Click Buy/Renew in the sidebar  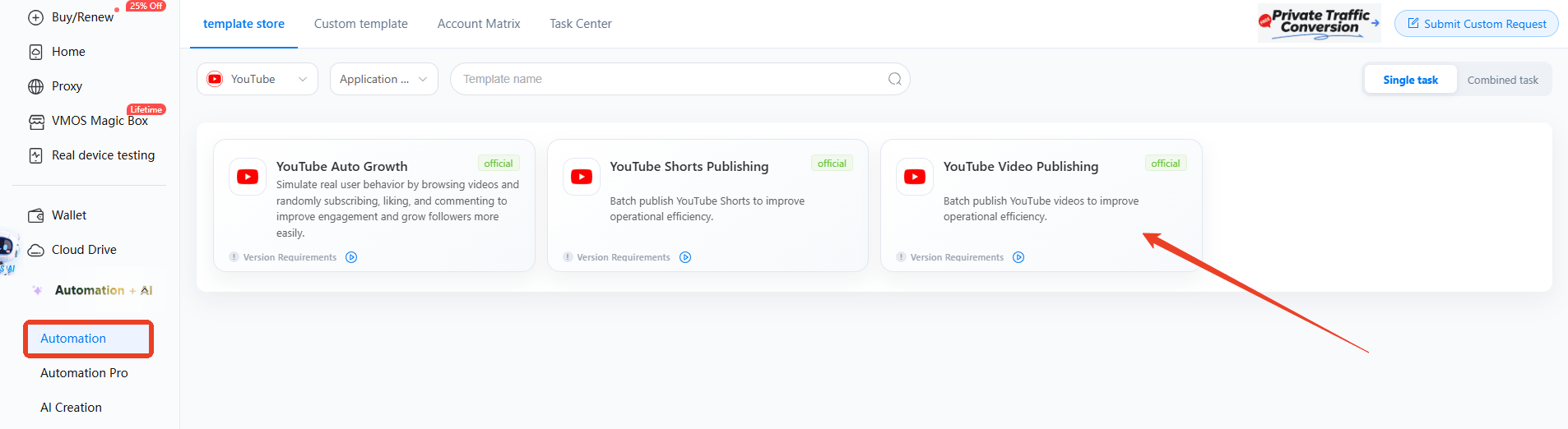[82, 17]
